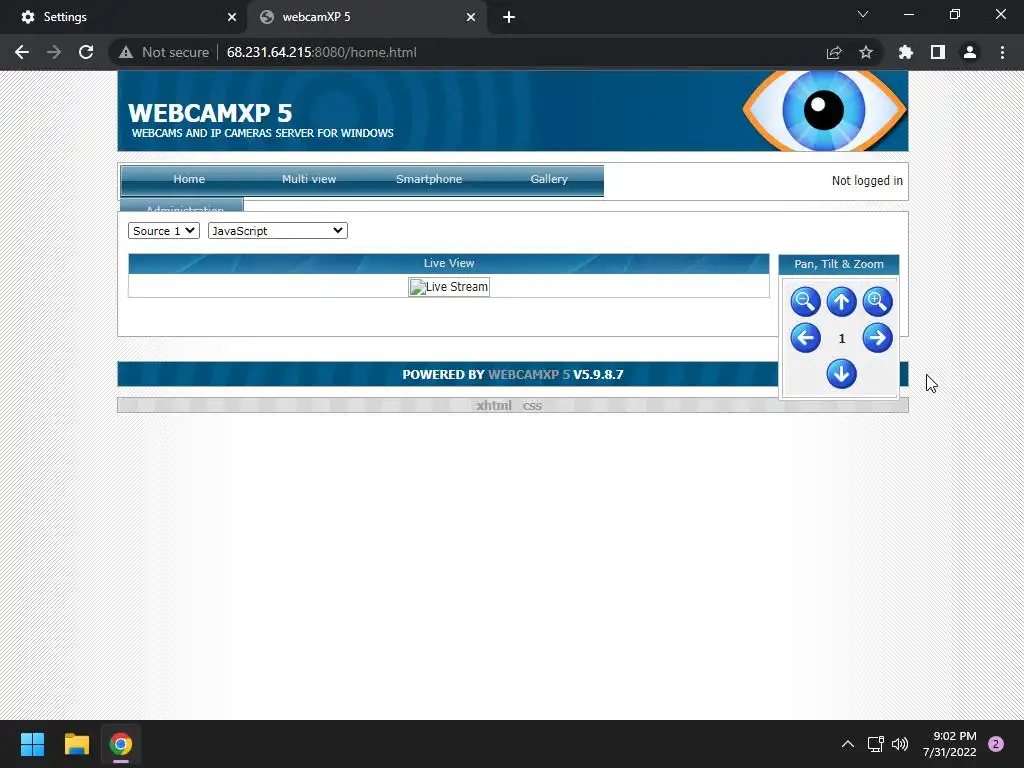Screen dimensions: 1024x768
Task: Switch to the webcamXP 5 browser tab
Action: click(367, 17)
